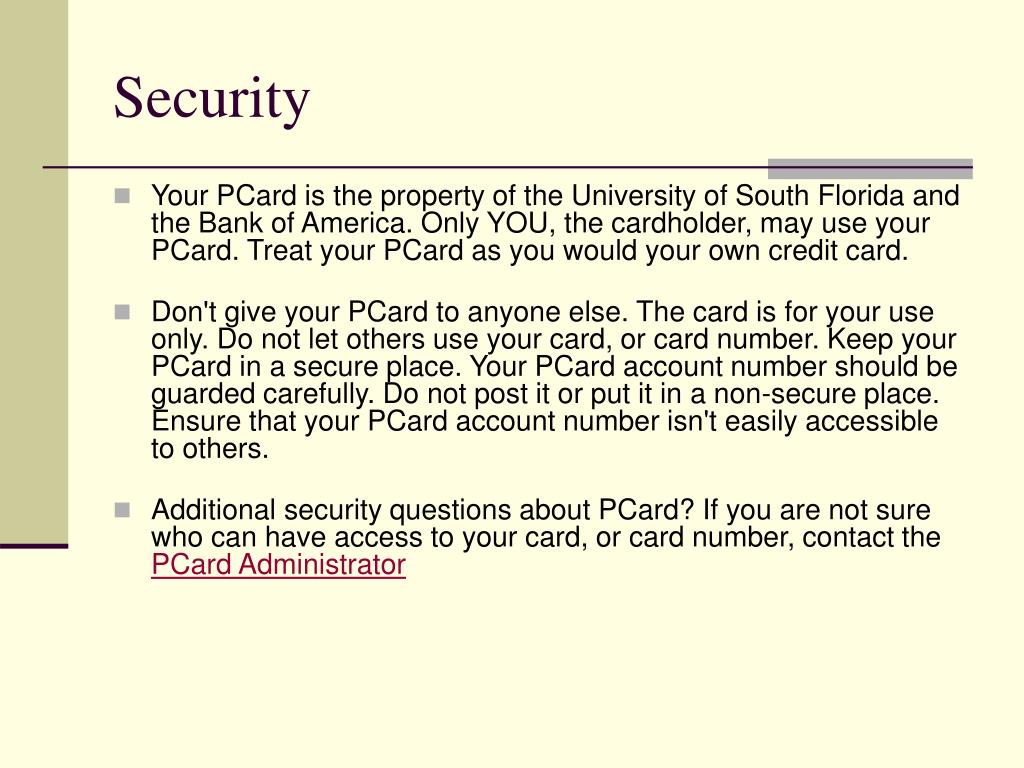1024x768 pixels.
Task: Open the PCard Administrator link
Action: [278, 564]
